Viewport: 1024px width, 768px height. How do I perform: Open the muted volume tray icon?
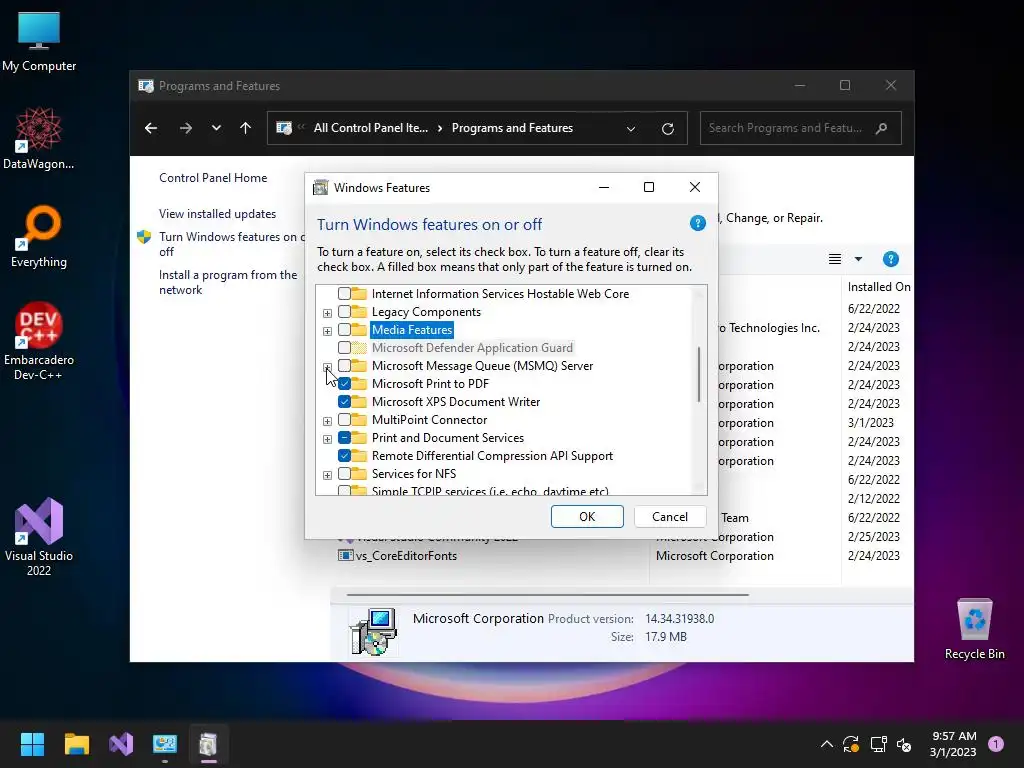coord(904,744)
